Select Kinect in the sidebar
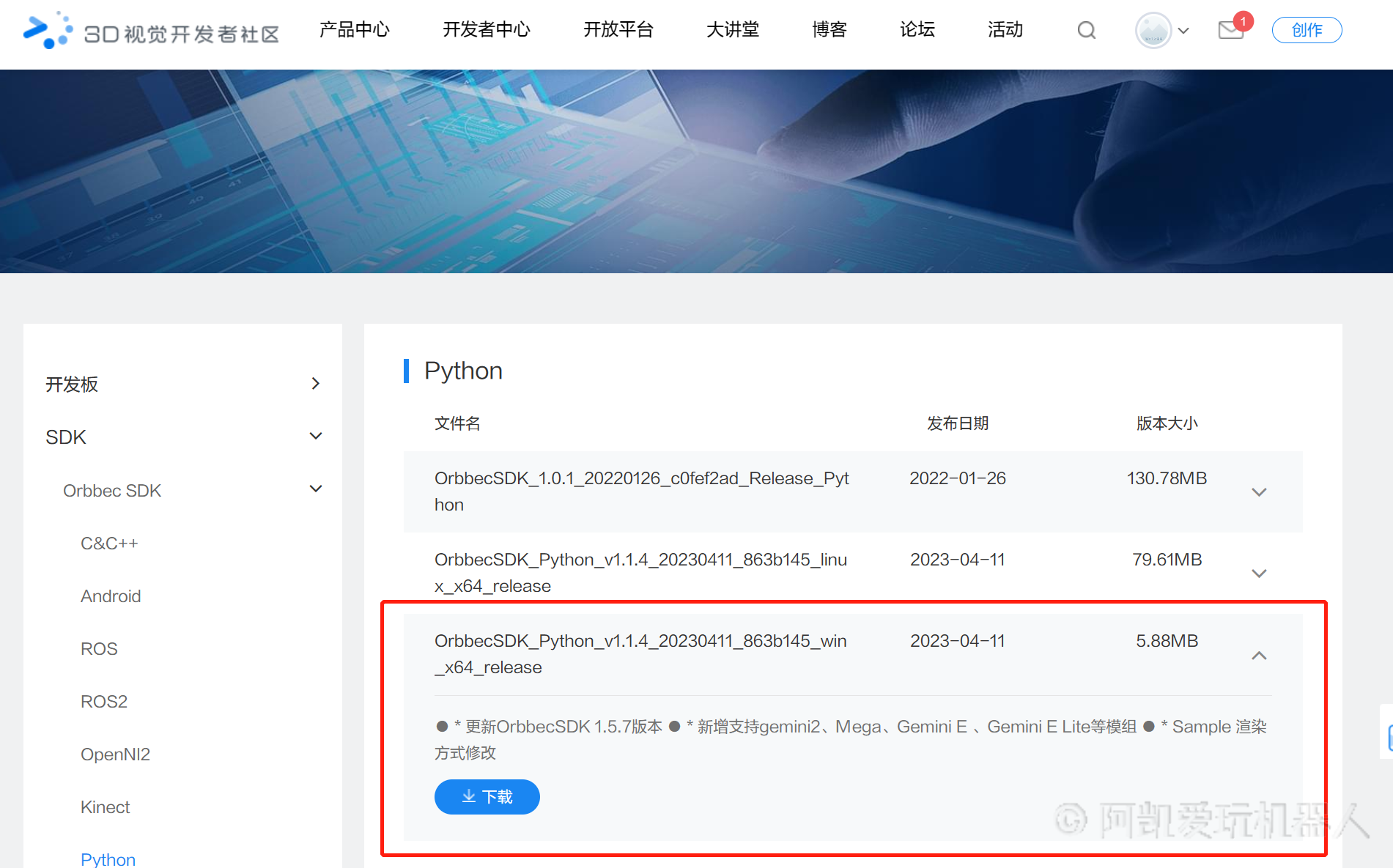This screenshot has width=1393, height=868. (105, 807)
